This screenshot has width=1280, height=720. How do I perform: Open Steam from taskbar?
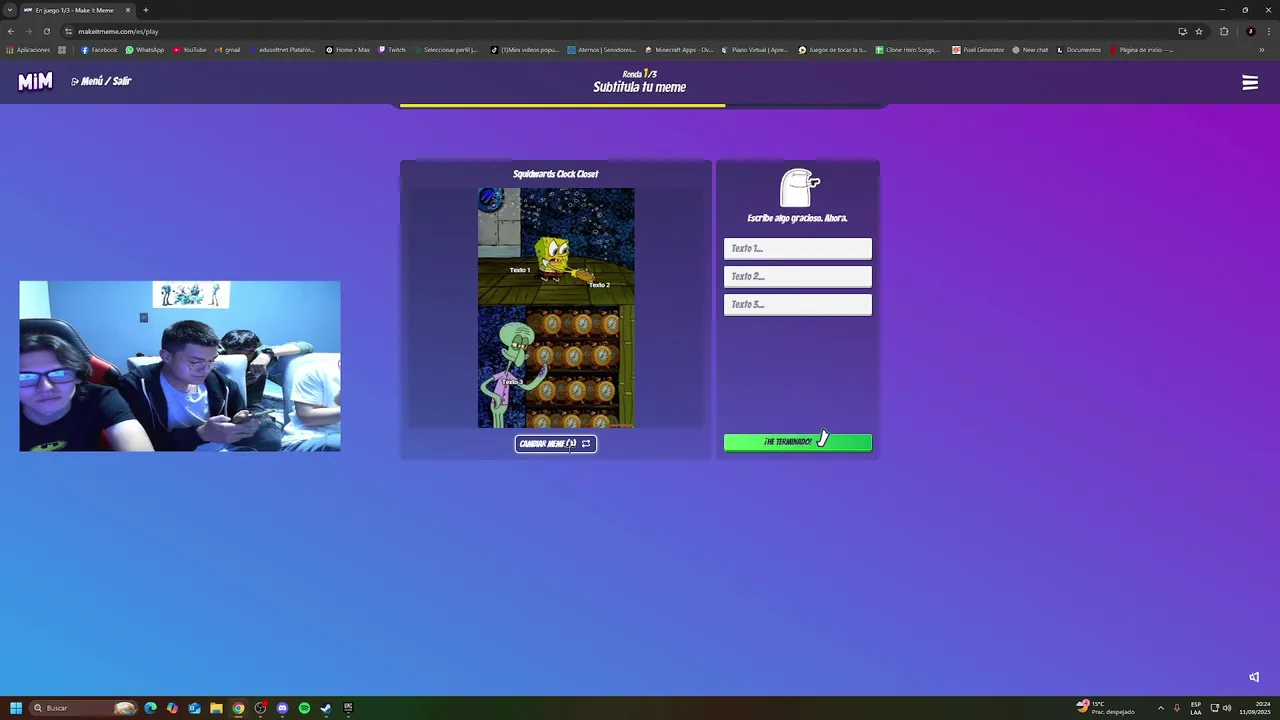[x=326, y=708]
